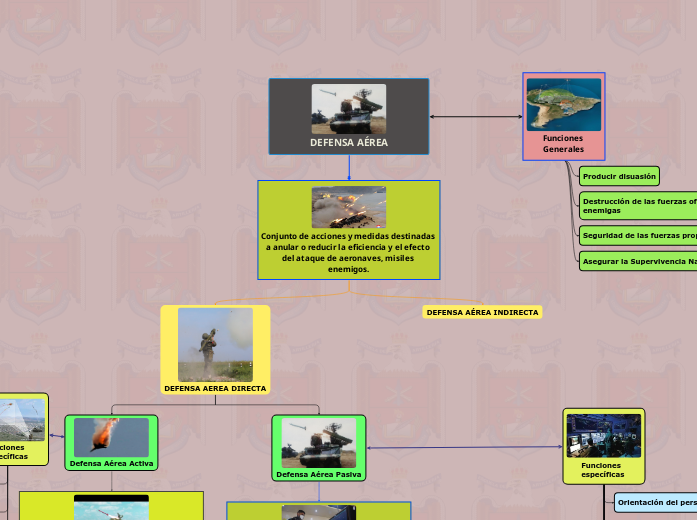The width and height of the screenshot is (697, 520).
Task: Click the Asegurar la Supervivencia node
Action: (638, 261)
